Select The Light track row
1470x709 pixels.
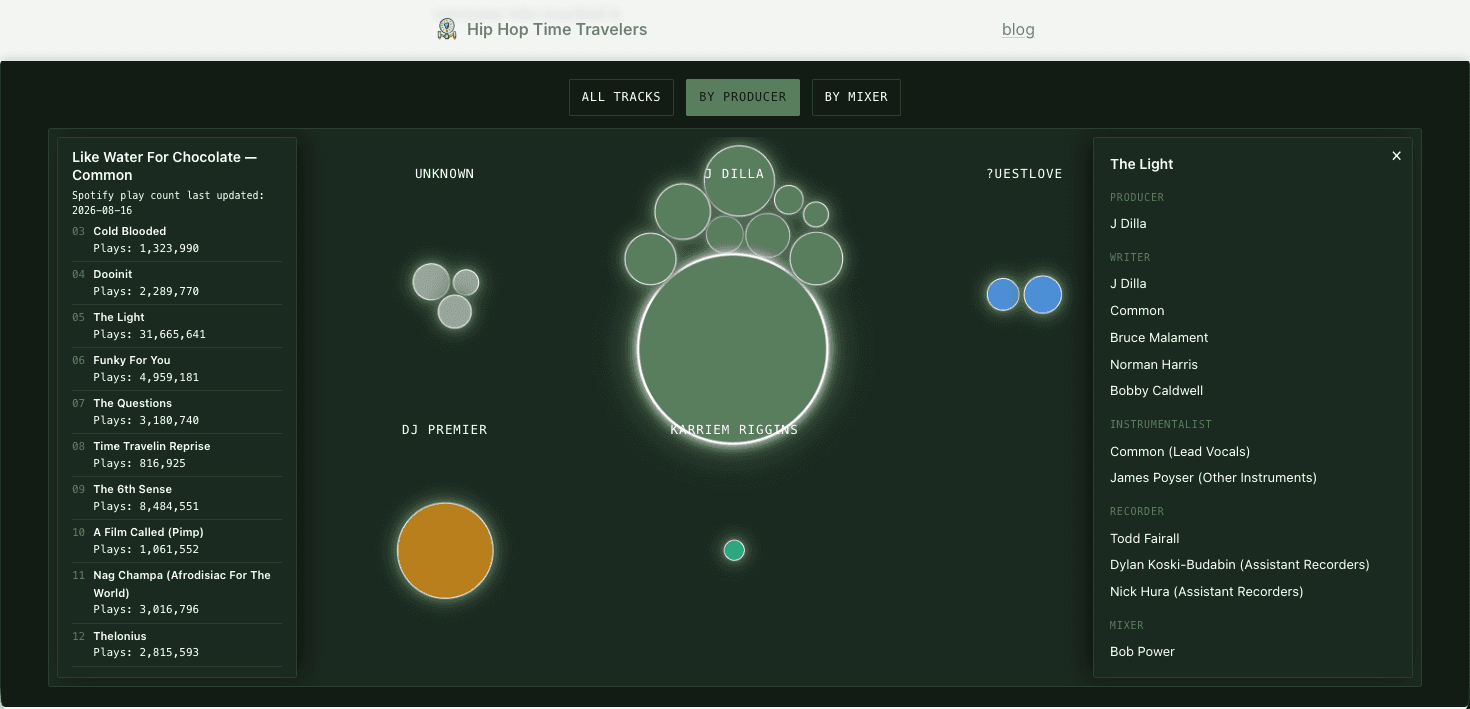(177, 326)
